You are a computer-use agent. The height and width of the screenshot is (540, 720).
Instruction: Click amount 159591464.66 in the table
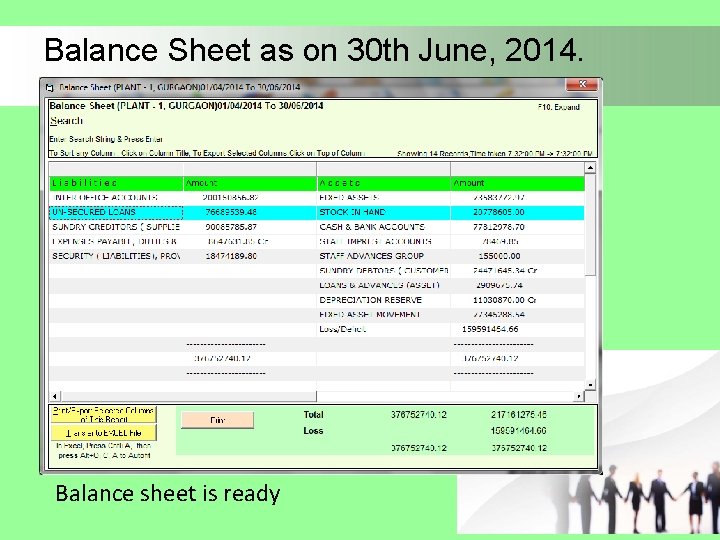coord(490,329)
